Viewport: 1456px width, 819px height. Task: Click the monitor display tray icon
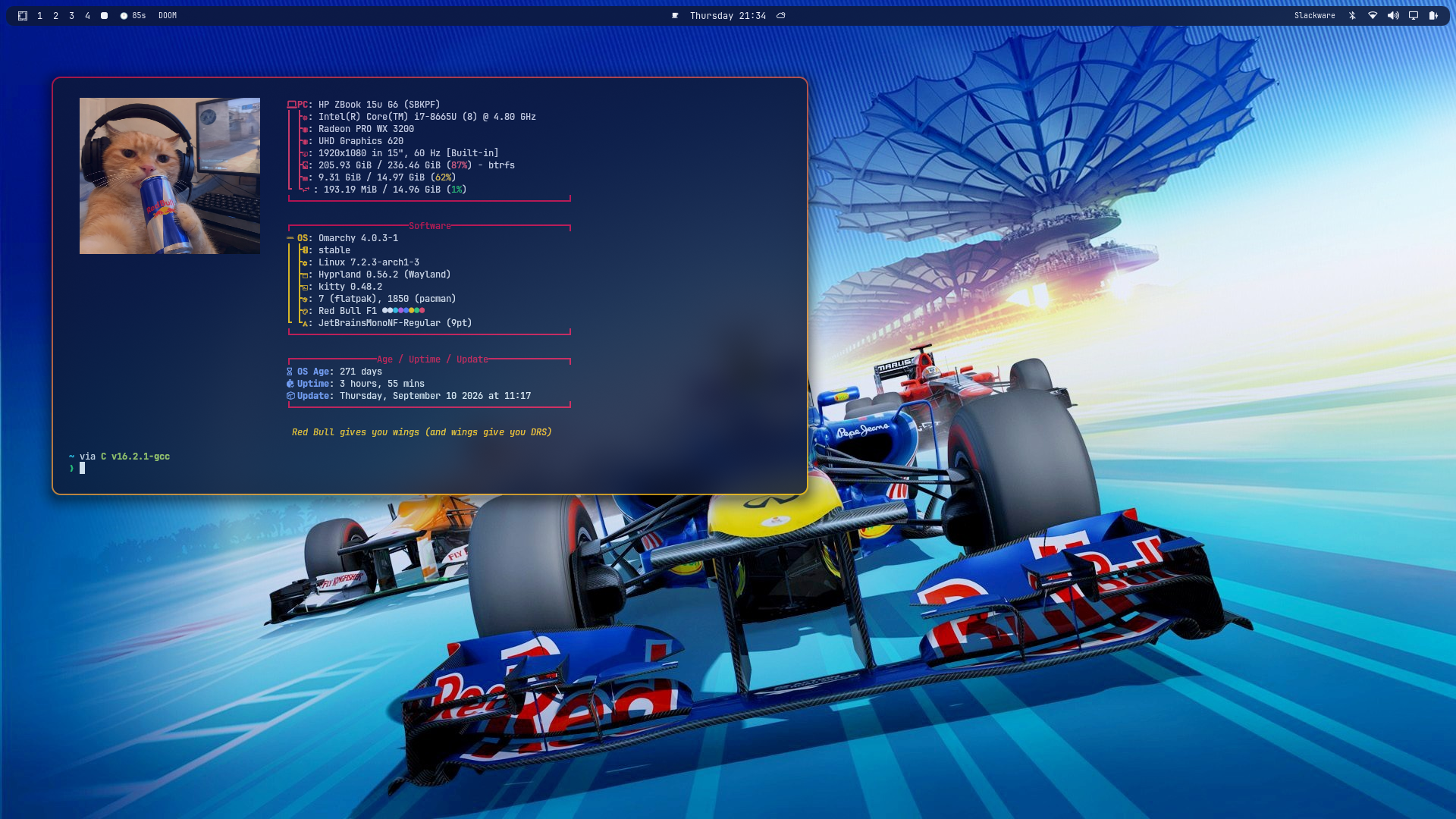1414,16
